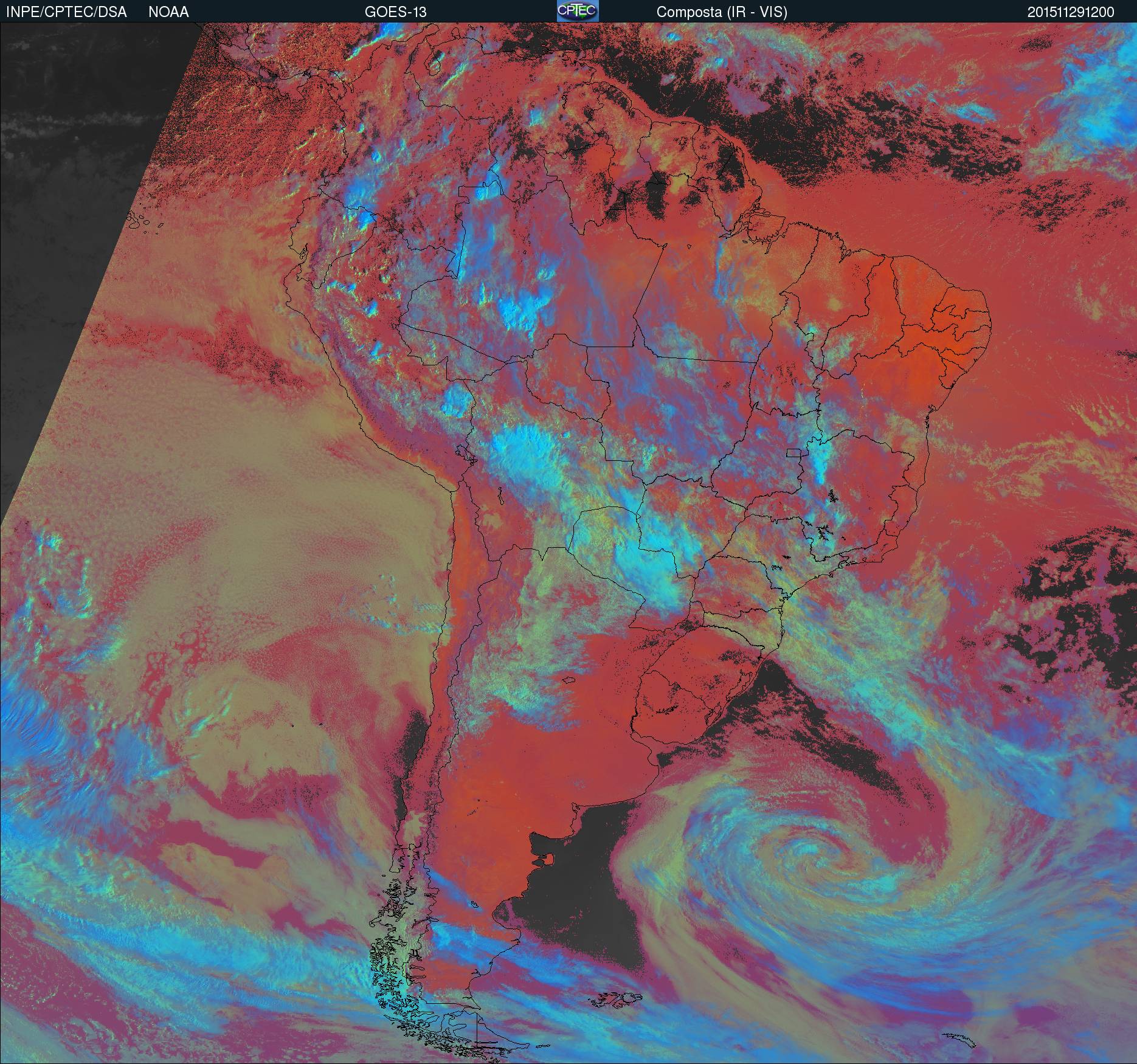Viewport: 1137px width, 1064px height.
Task: Click the INPE/CPTEC/DSA header label
Action: [x=66, y=12]
